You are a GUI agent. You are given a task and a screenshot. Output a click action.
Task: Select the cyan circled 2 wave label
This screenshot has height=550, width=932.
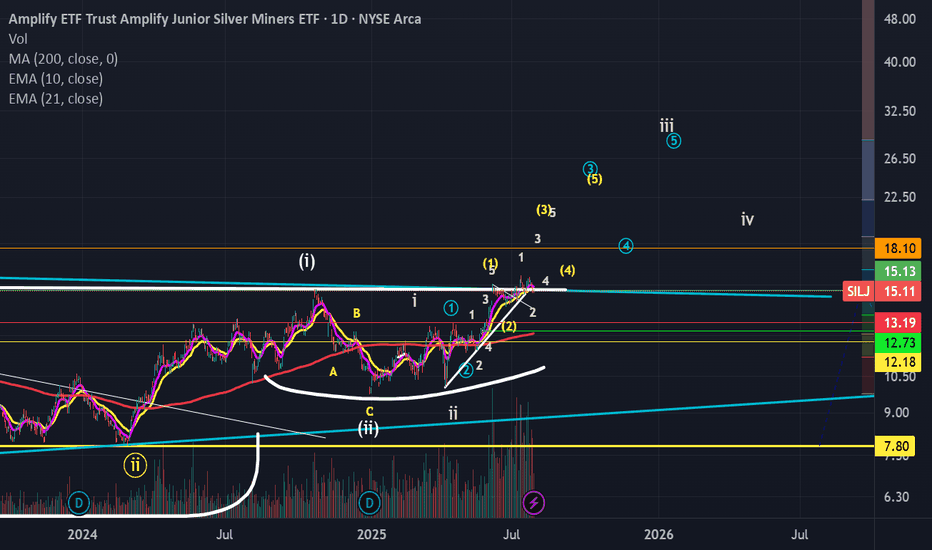(466, 370)
